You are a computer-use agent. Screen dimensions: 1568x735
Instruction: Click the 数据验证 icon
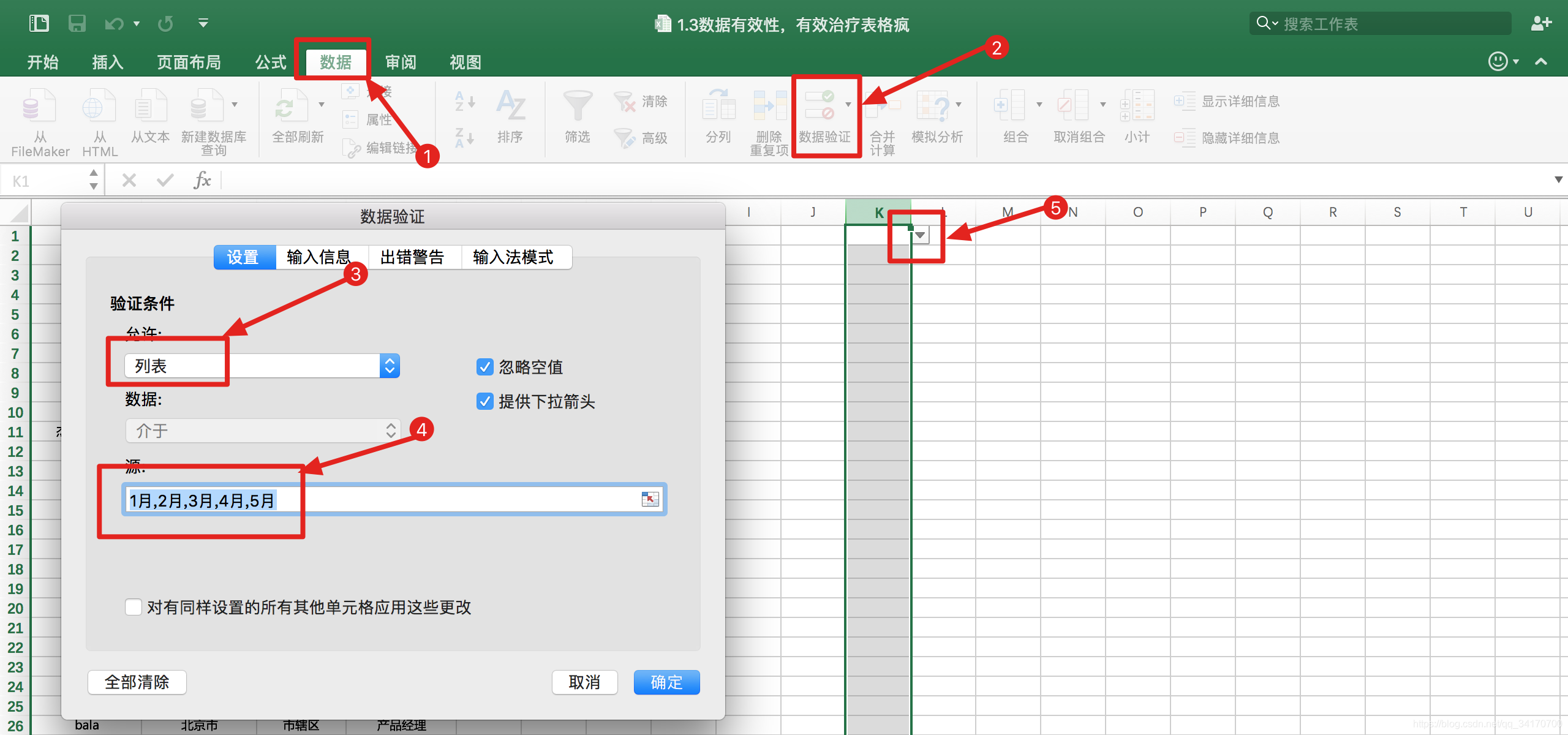tap(820, 105)
